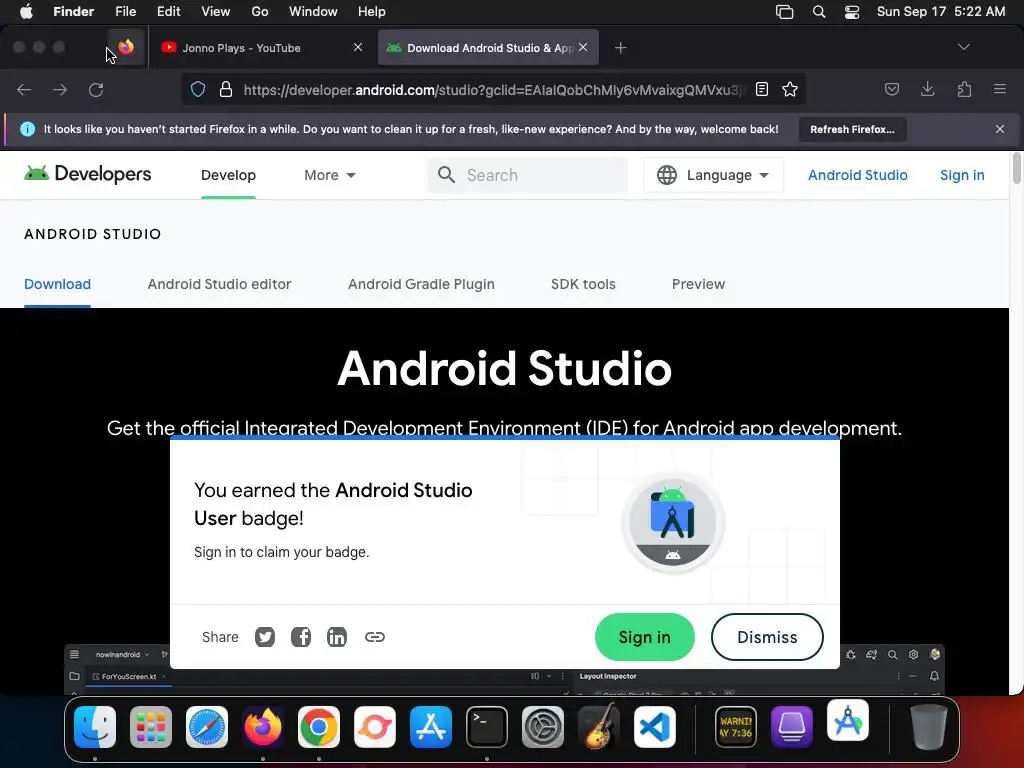1024x768 pixels.
Task: Open App Store from the Dock
Action: 431,726
